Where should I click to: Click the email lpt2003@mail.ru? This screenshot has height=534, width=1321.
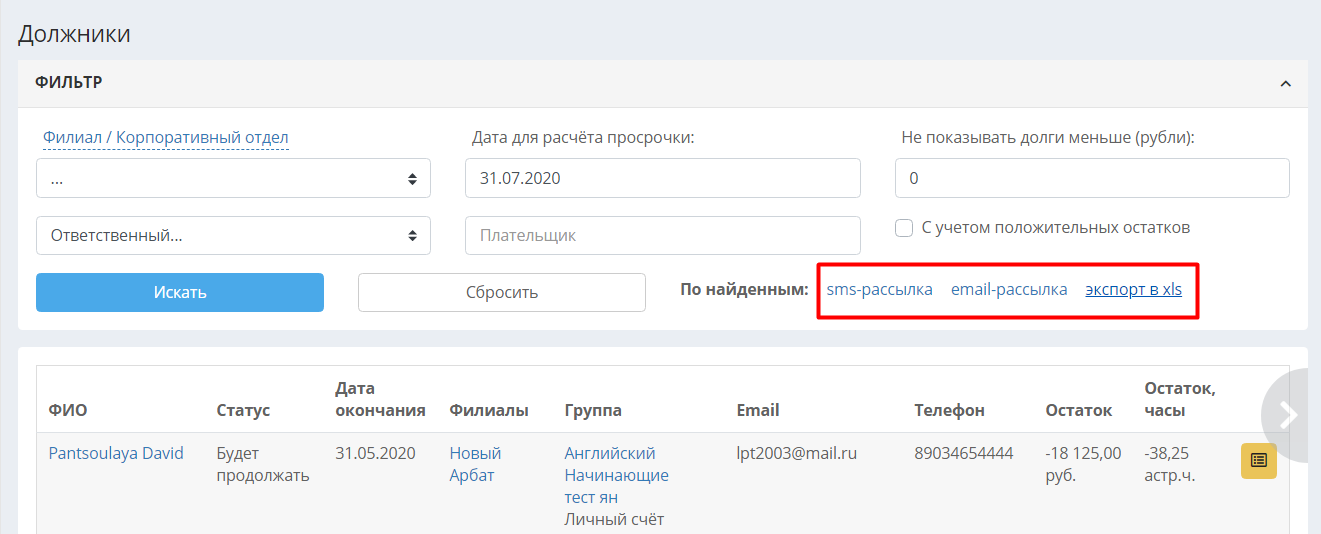coord(796,453)
